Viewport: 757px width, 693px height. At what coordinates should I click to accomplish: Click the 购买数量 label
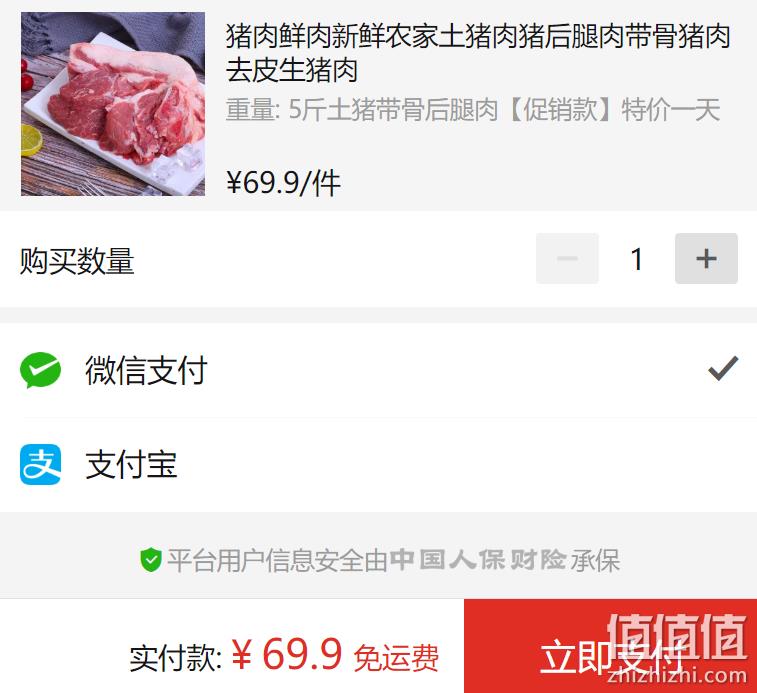coord(77,261)
